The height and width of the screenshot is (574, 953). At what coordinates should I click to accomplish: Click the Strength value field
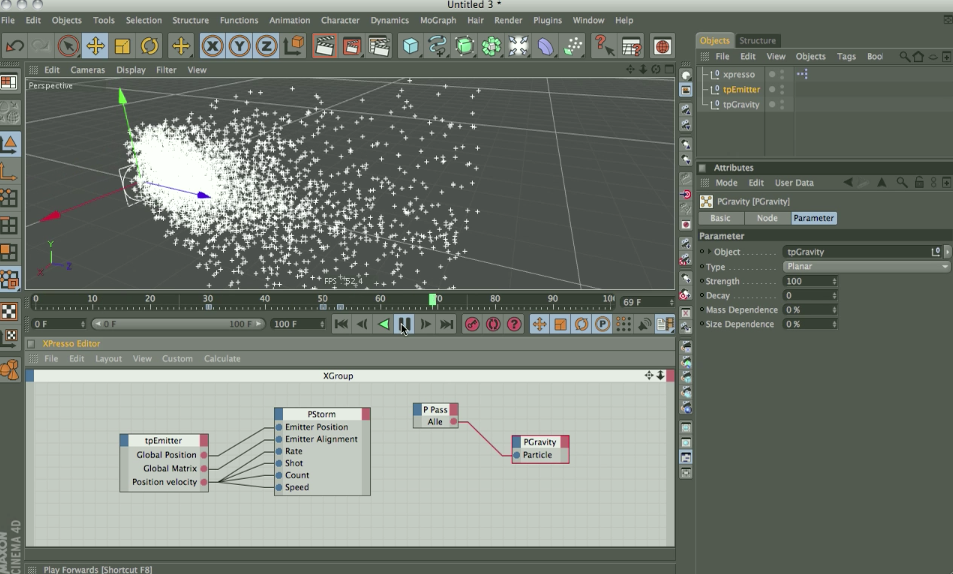tap(807, 281)
